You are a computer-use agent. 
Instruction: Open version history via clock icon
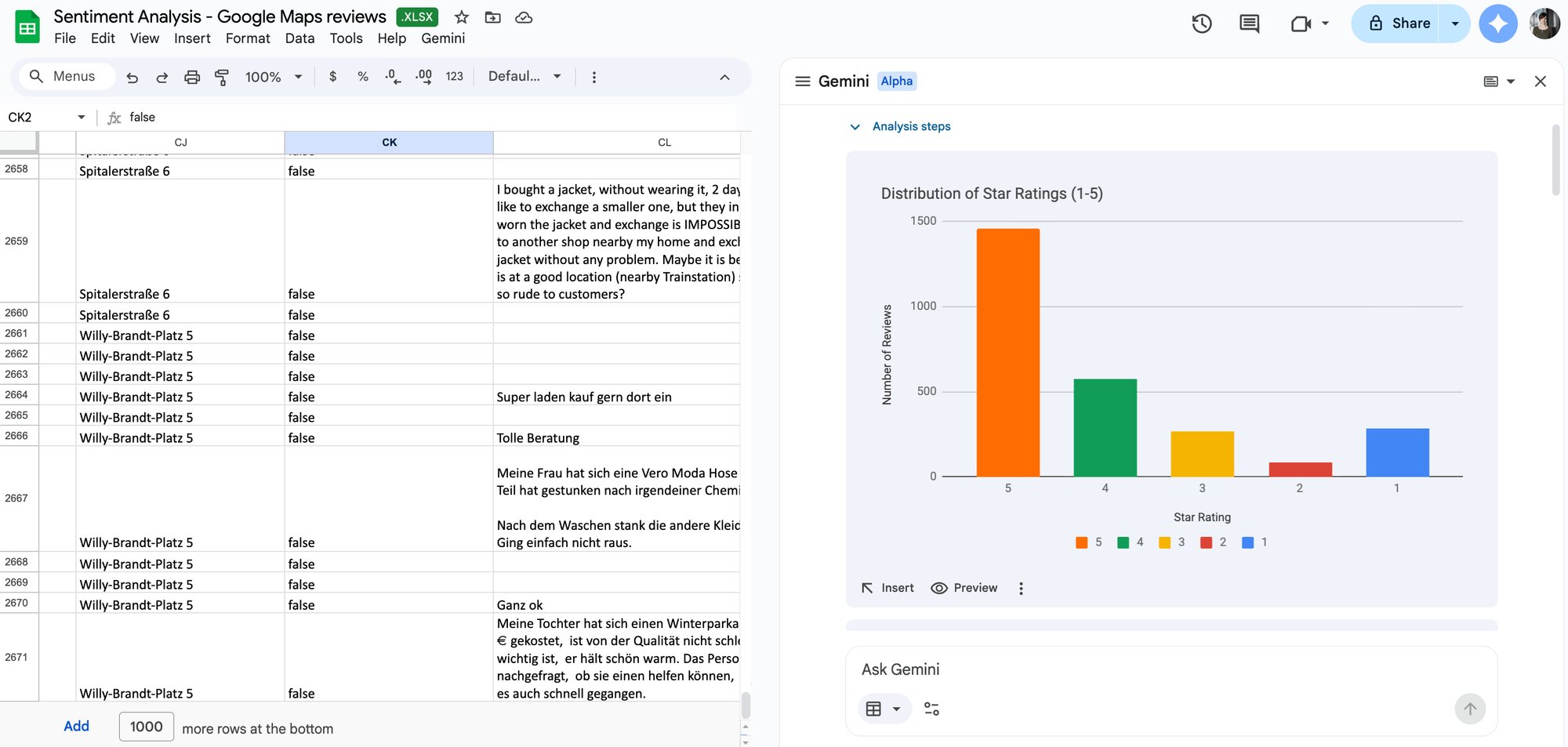click(1201, 24)
